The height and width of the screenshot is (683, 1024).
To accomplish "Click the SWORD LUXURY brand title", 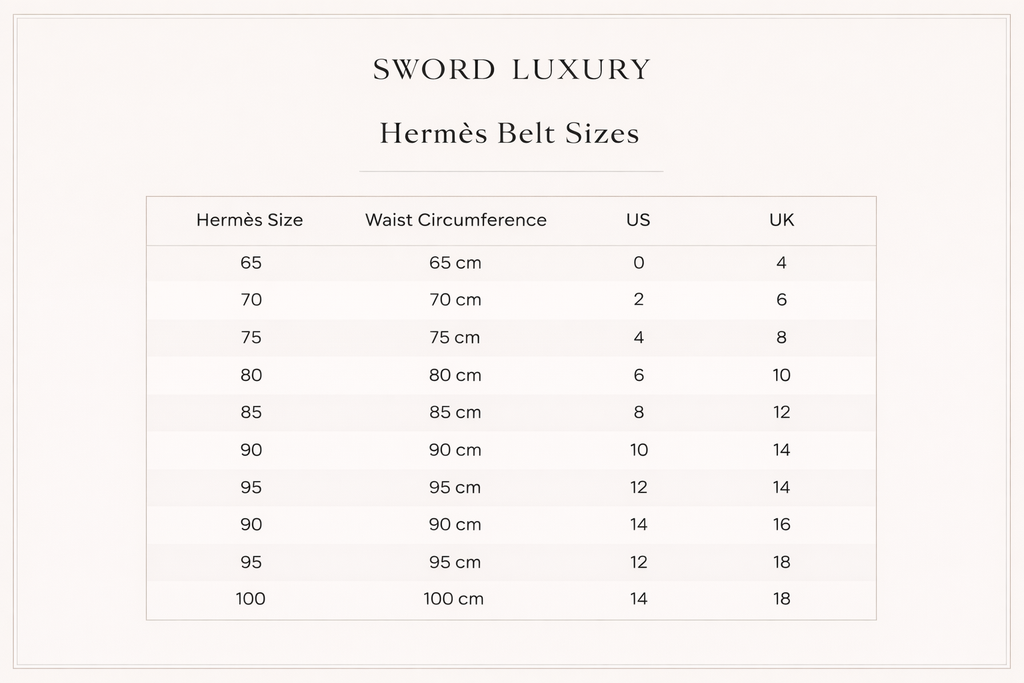I will (x=511, y=70).
